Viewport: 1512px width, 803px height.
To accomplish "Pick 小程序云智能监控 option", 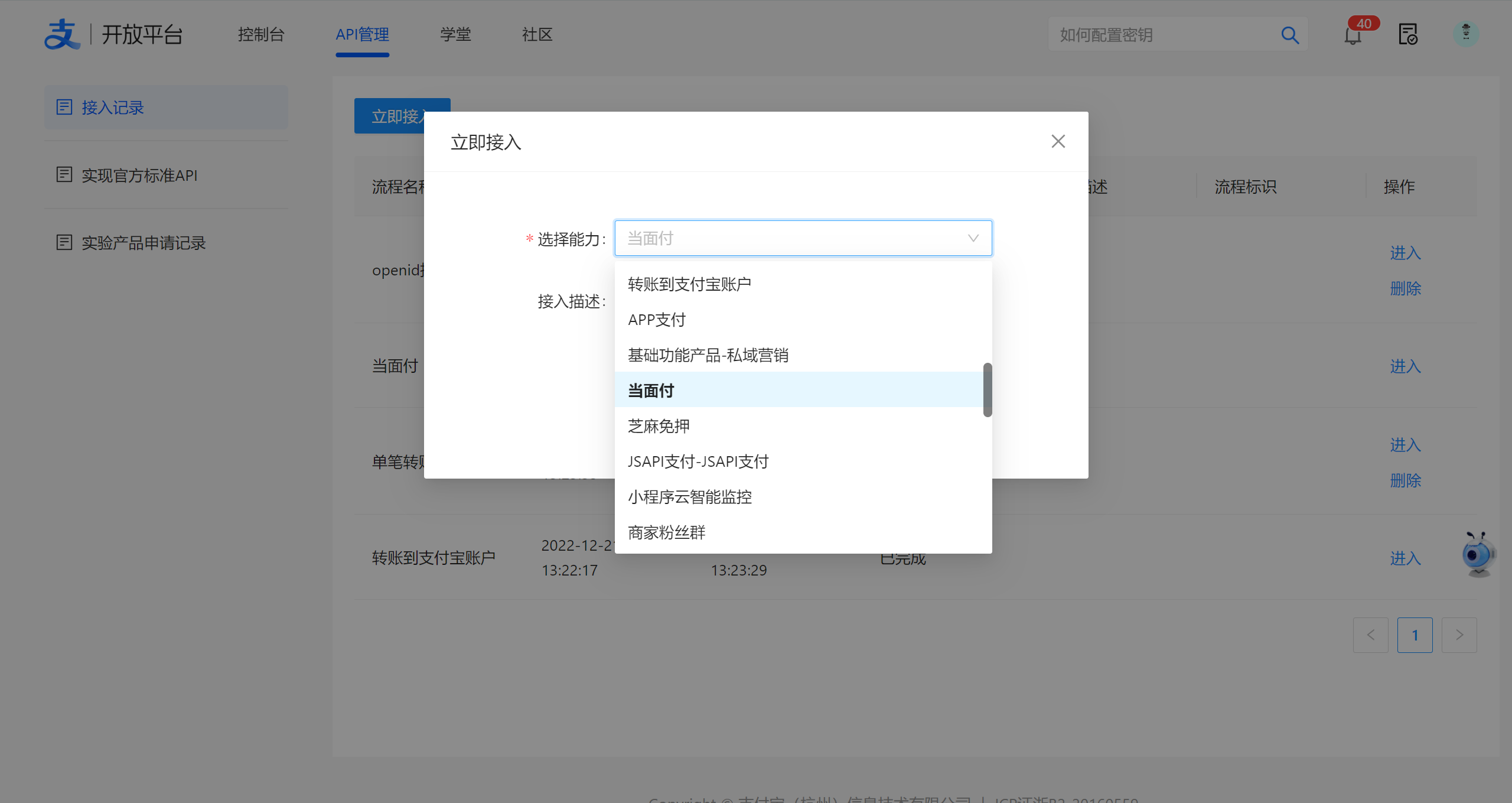I will pyautogui.click(x=803, y=497).
